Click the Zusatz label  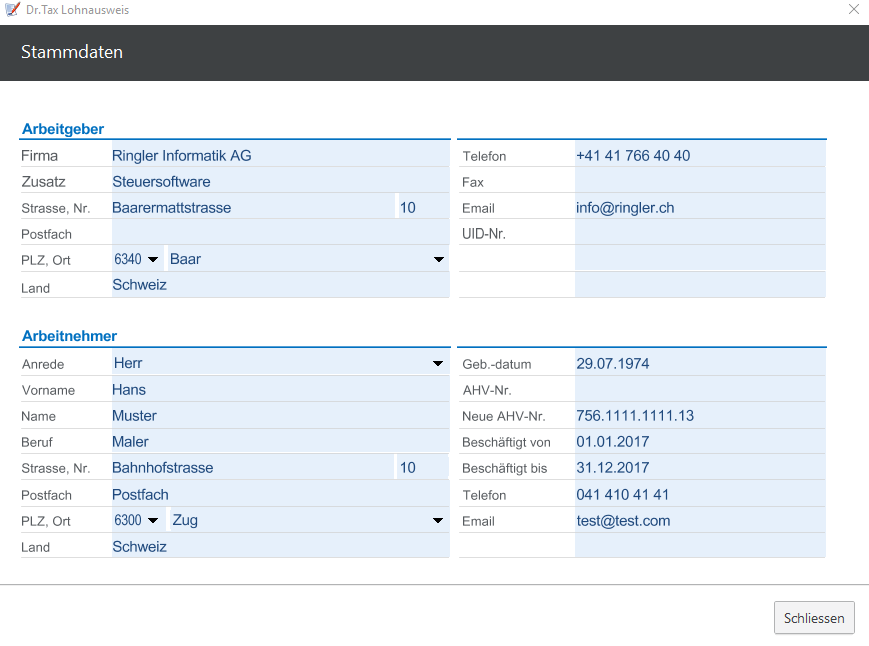pos(43,182)
